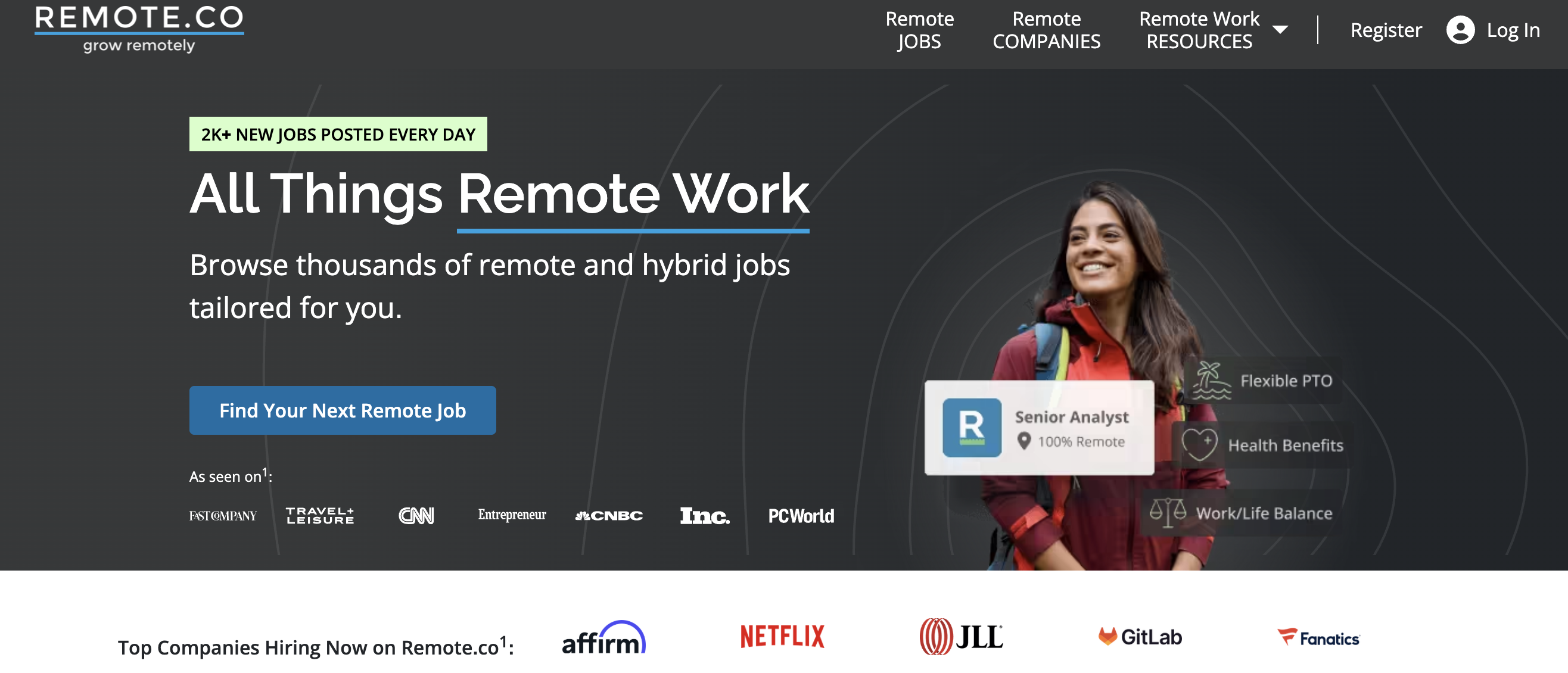Open Remote Work Resources menu
Screen dimensions: 1568x673
pyautogui.click(x=1199, y=30)
